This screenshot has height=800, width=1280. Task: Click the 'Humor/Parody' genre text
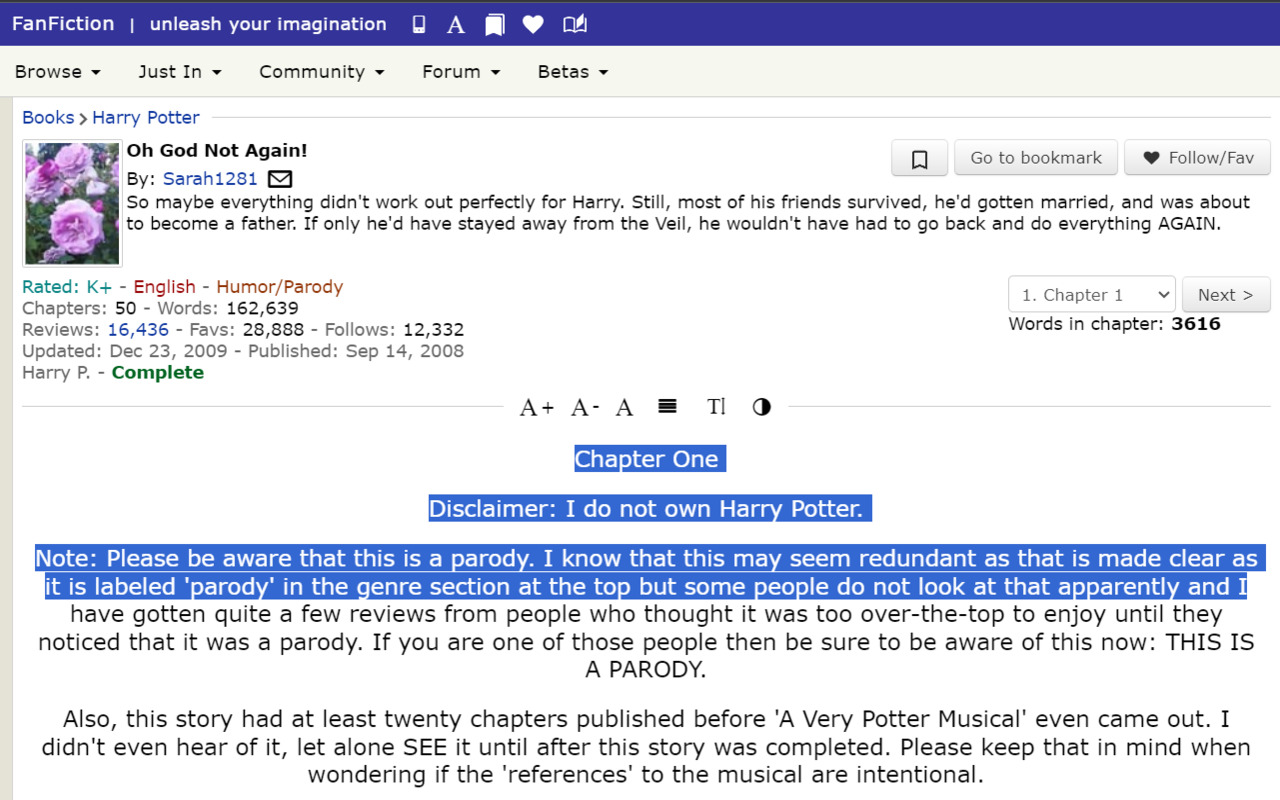pyautogui.click(x=279, y=287)
